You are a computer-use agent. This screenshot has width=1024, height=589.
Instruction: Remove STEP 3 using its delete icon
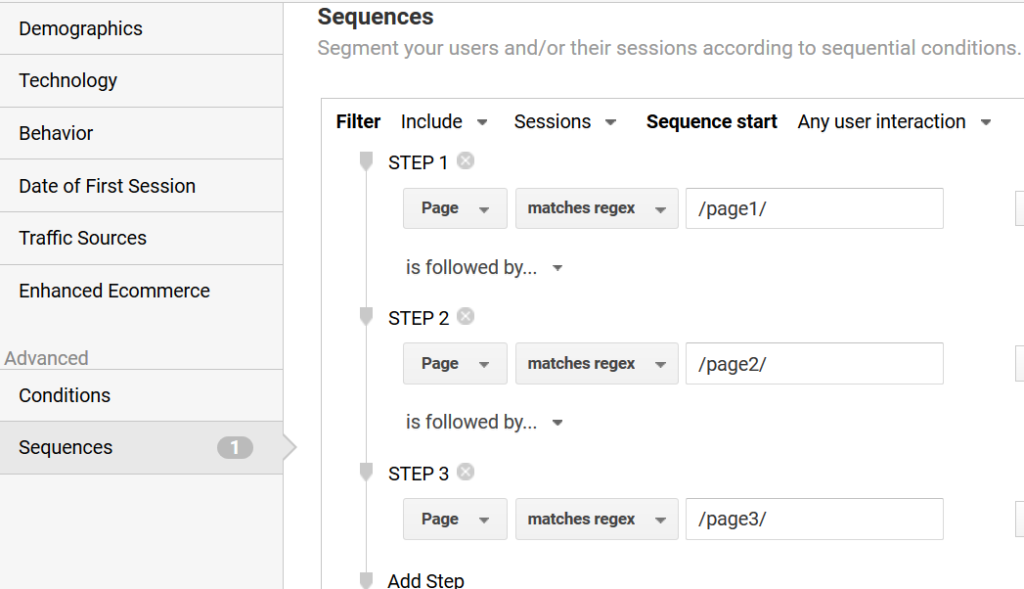click(x=465, y=472)
